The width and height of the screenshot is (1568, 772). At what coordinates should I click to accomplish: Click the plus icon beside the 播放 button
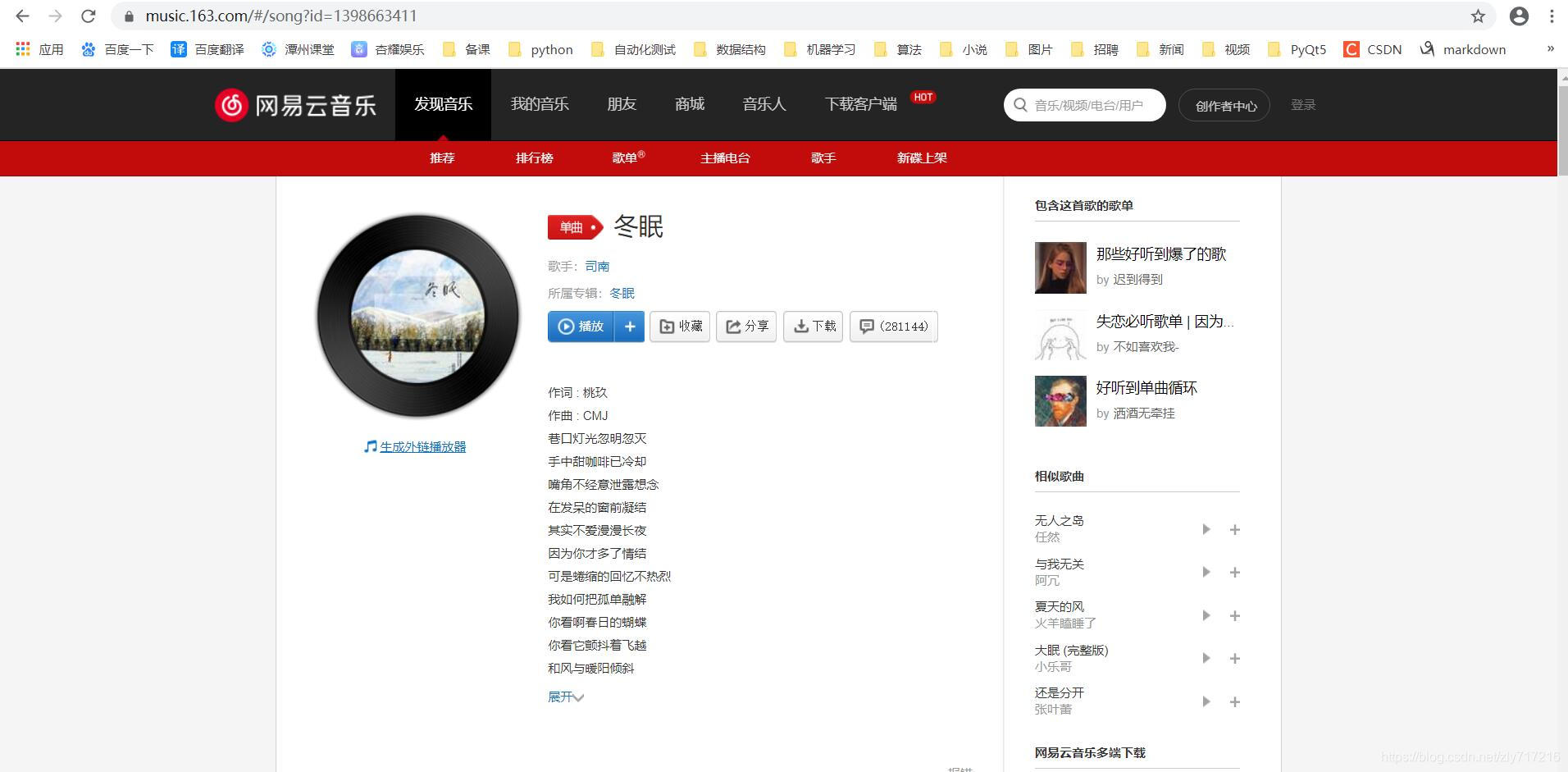(630, 326)
